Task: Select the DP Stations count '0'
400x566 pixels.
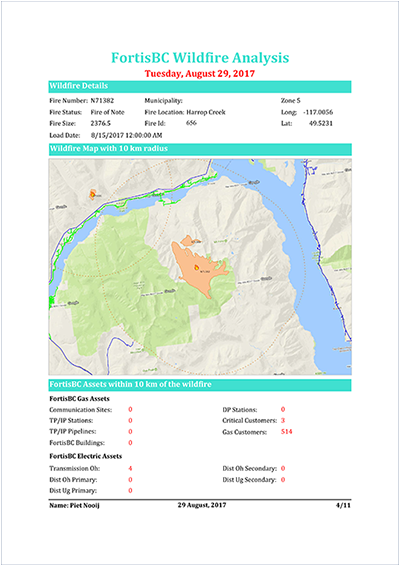Action: pos(283,409)
